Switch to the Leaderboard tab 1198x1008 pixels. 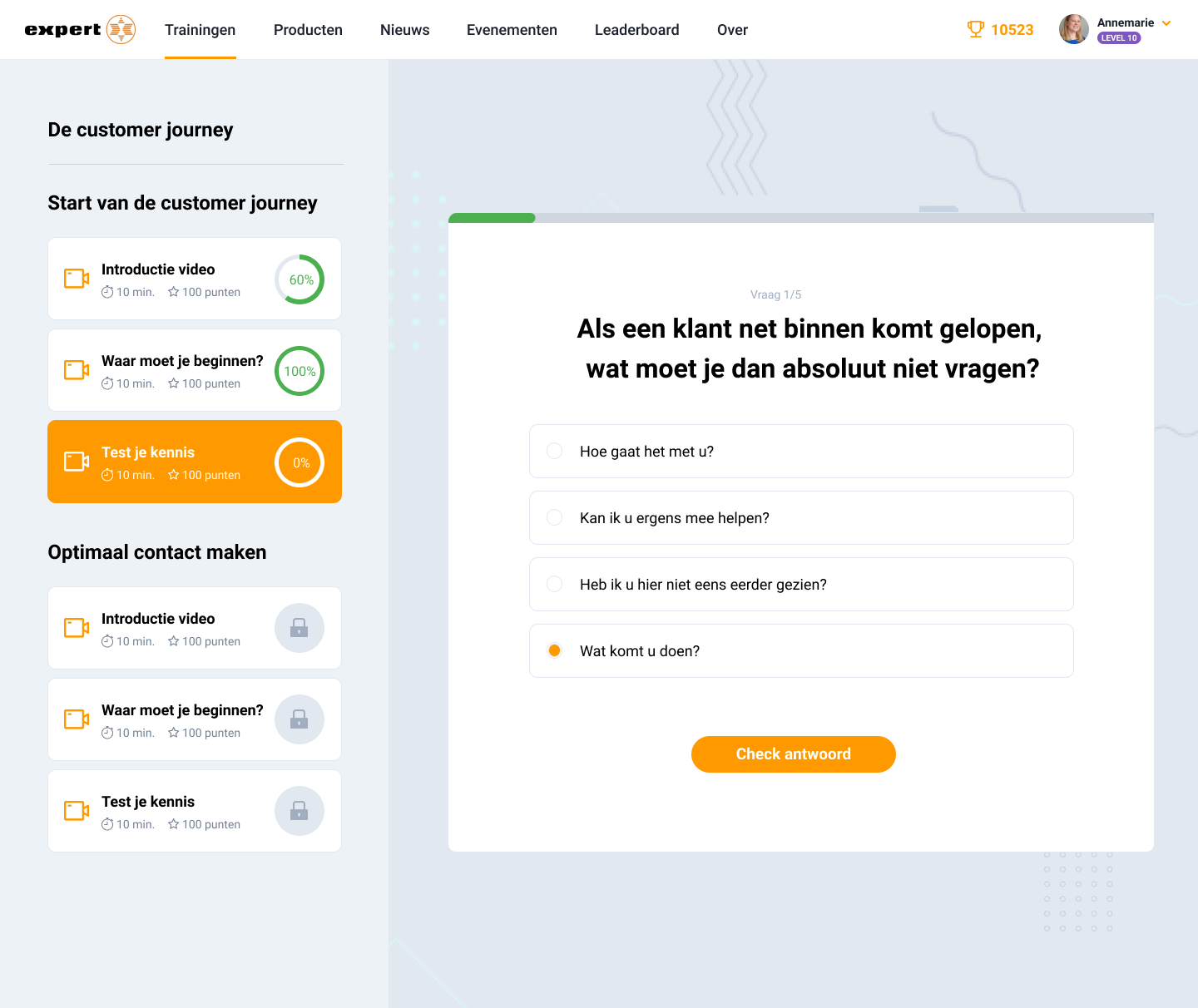coord(637,30)
